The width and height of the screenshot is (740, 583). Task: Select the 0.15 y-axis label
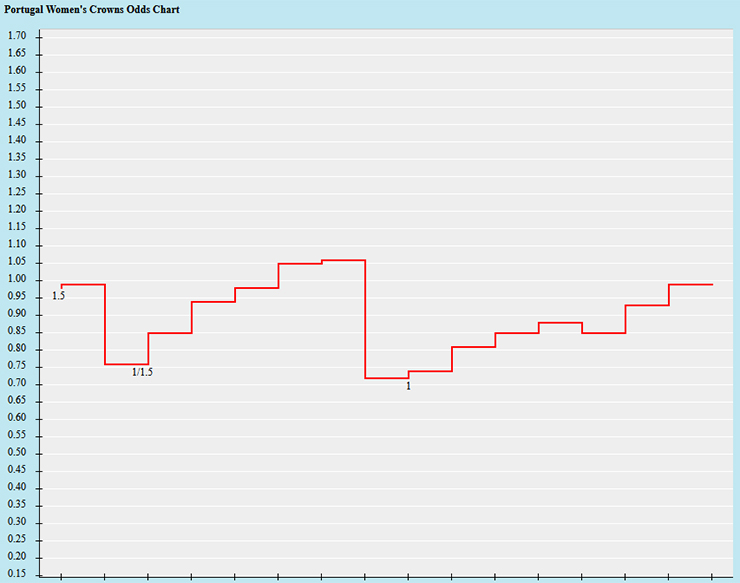tap(17, 574)
